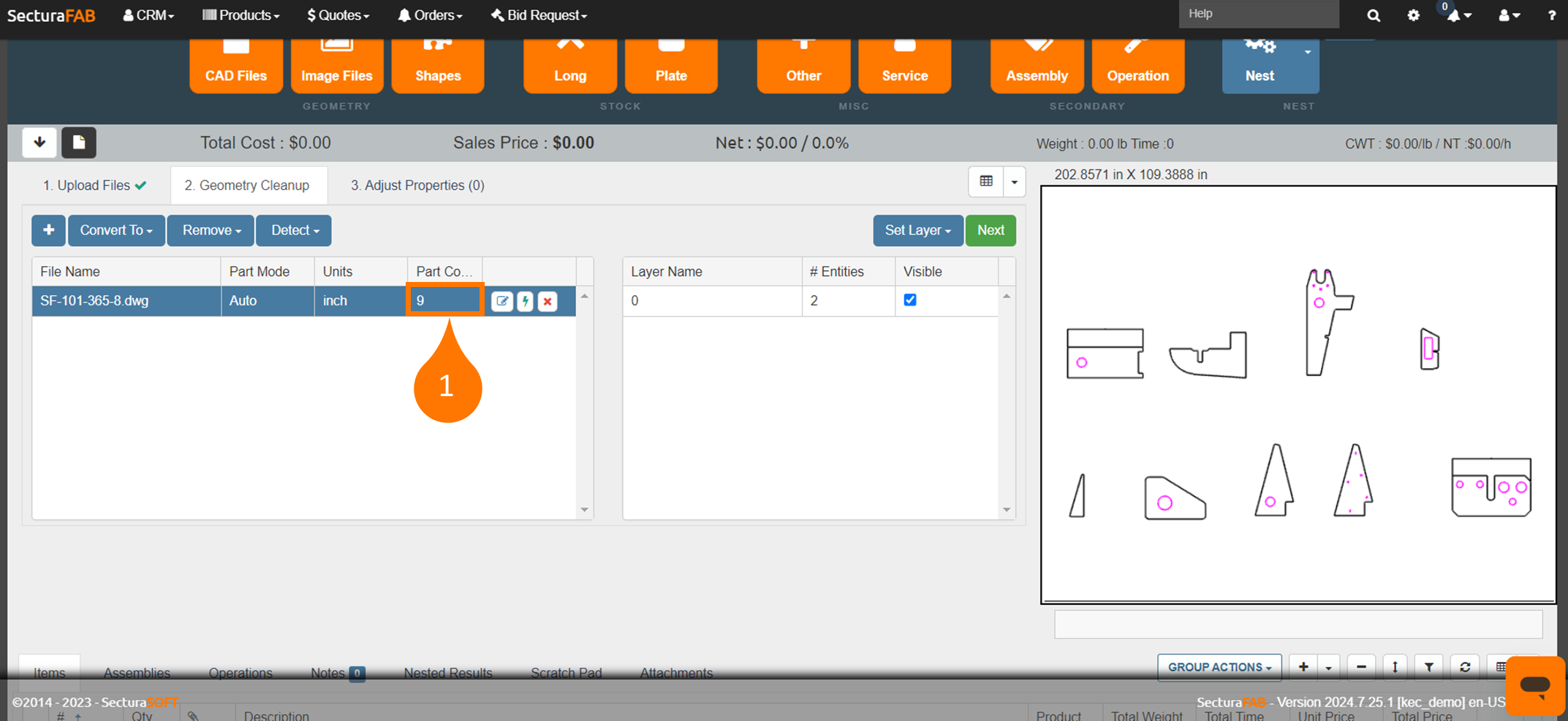The image size is (1568, 721).
Task: Click the edit icon for SF-101-365-8.dwg
Action: (502, 301)
